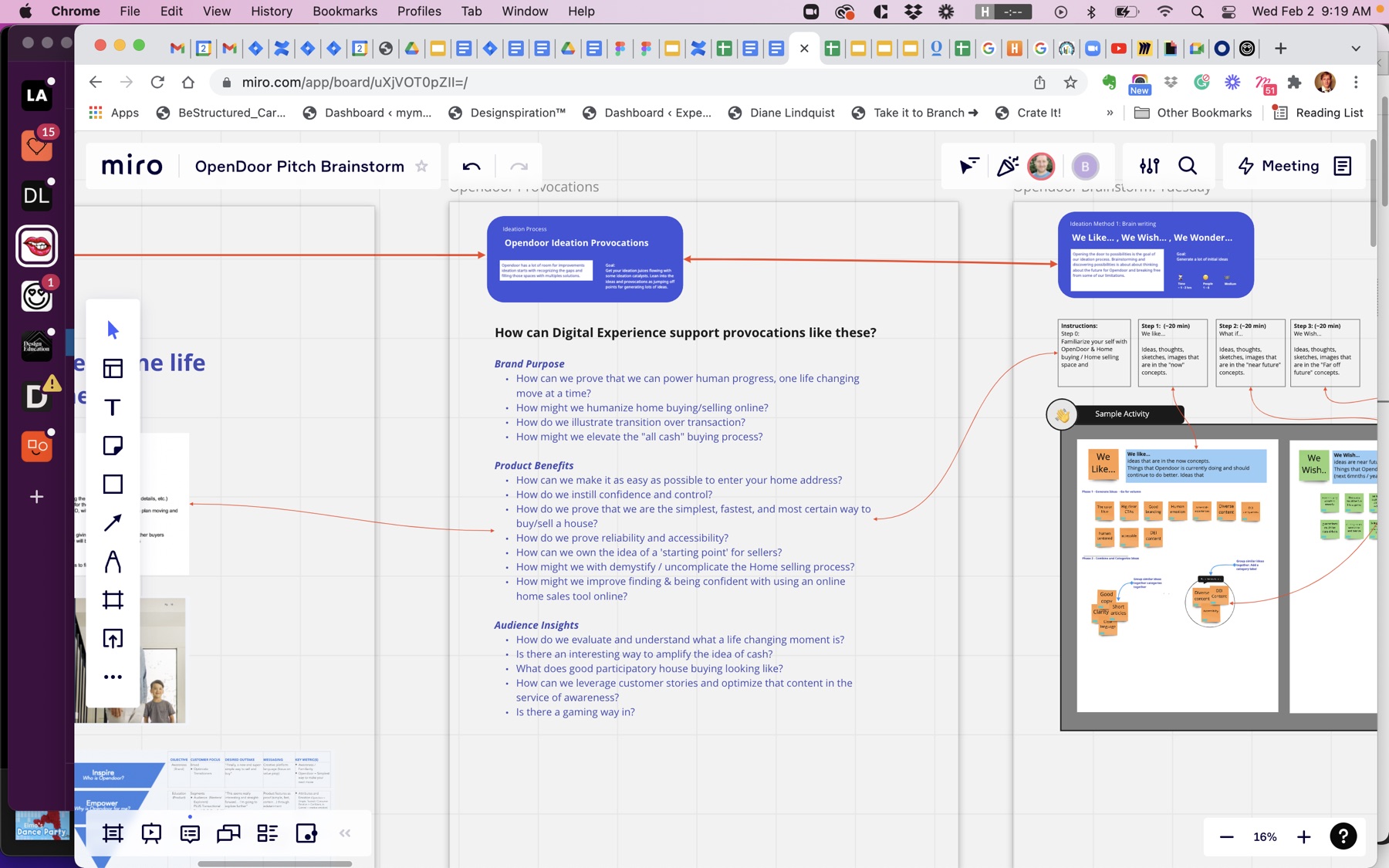The width and height of the screenshot is (1389, 868).
Task: Open the notes panel icon
Action: pyautogui.click(x=1343, y=166)
